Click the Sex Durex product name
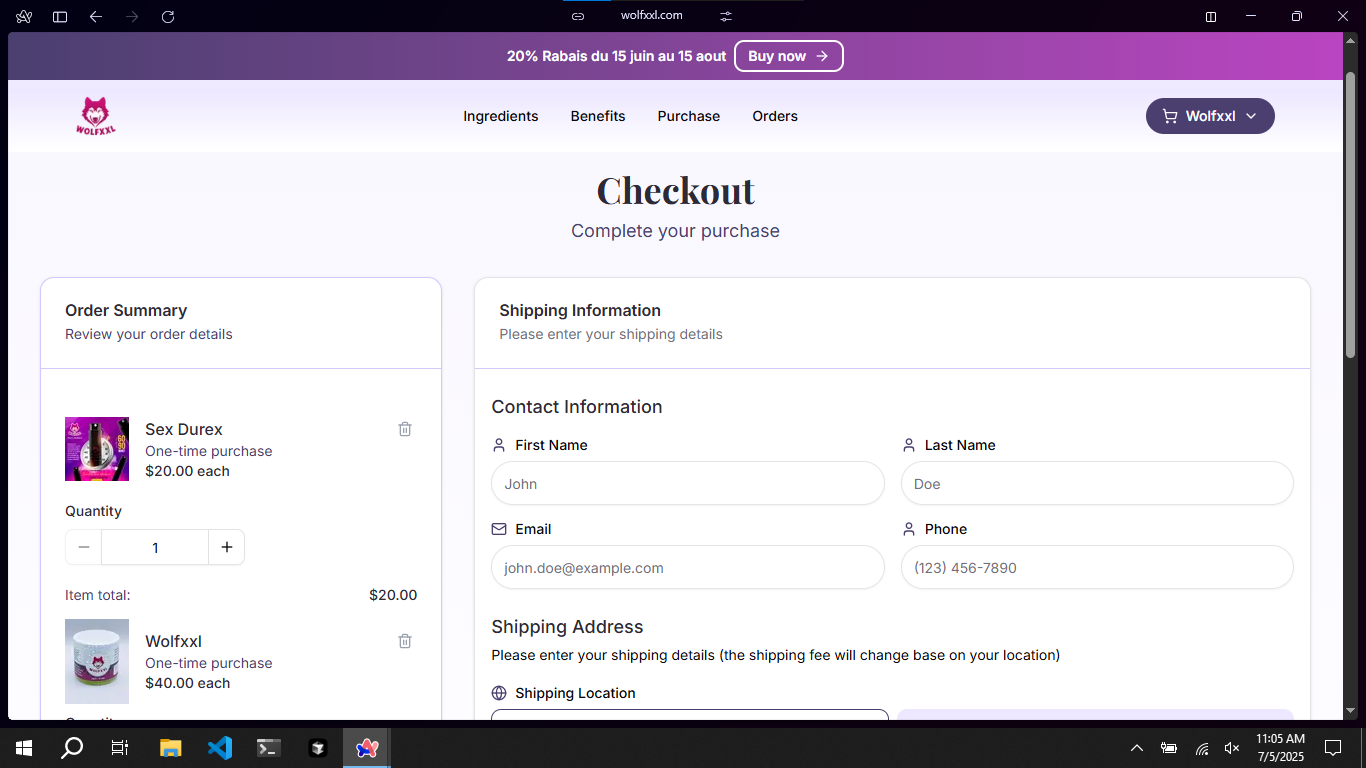The height and width of the screenshot is (768, 1366). [x=184, y=429]
